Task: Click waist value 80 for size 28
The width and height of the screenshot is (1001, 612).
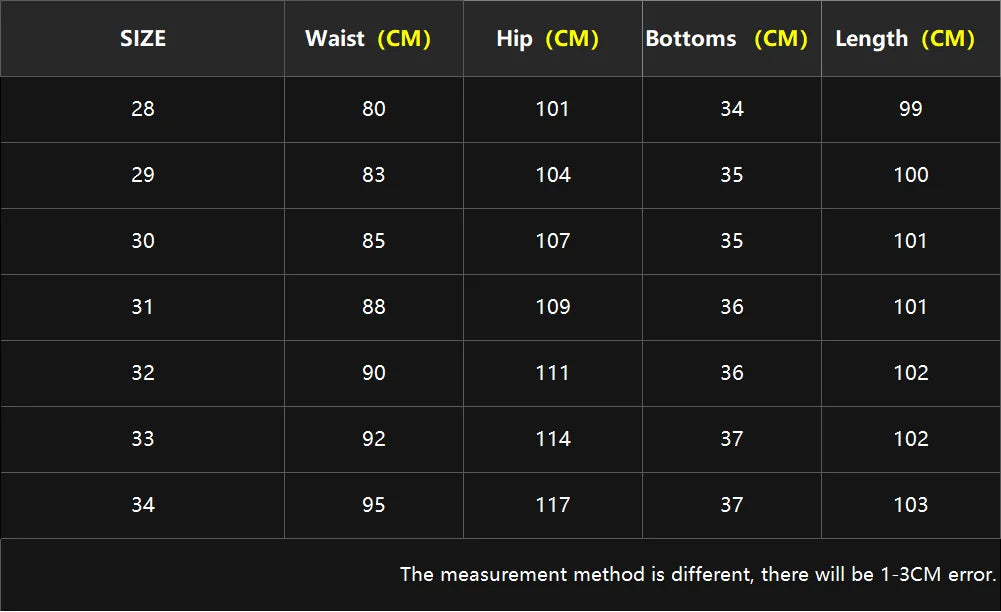Action: (374, 108)
